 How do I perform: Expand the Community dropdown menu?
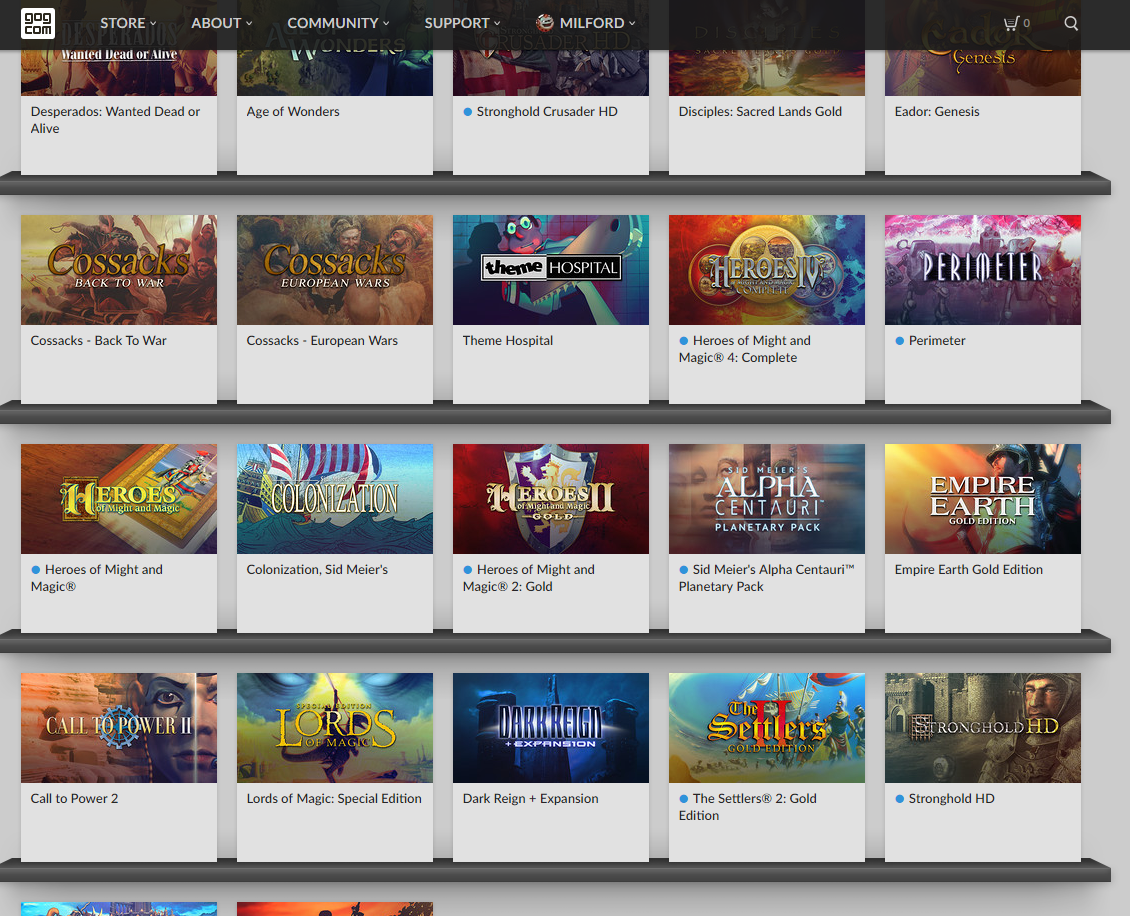[x=339, y=23]
